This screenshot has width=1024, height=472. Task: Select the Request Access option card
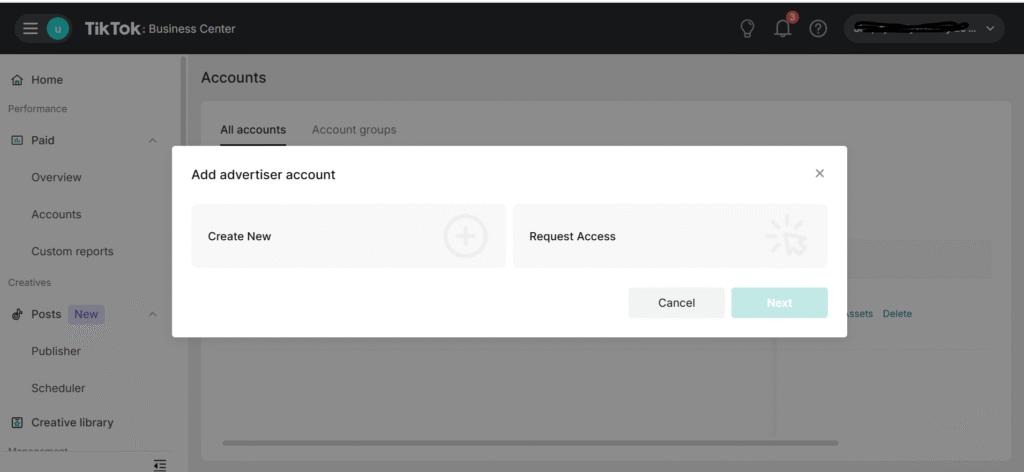[x=669, y=237]
